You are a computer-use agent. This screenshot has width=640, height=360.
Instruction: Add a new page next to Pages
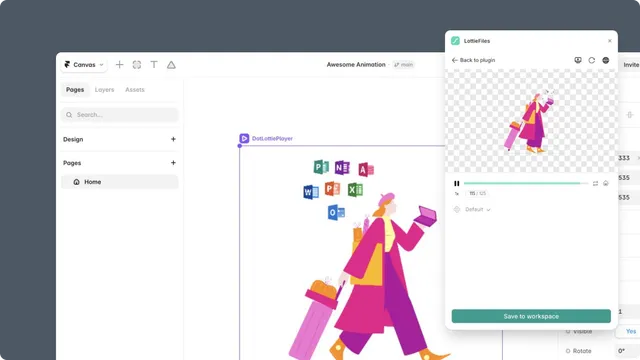click(x=173, y=163)
